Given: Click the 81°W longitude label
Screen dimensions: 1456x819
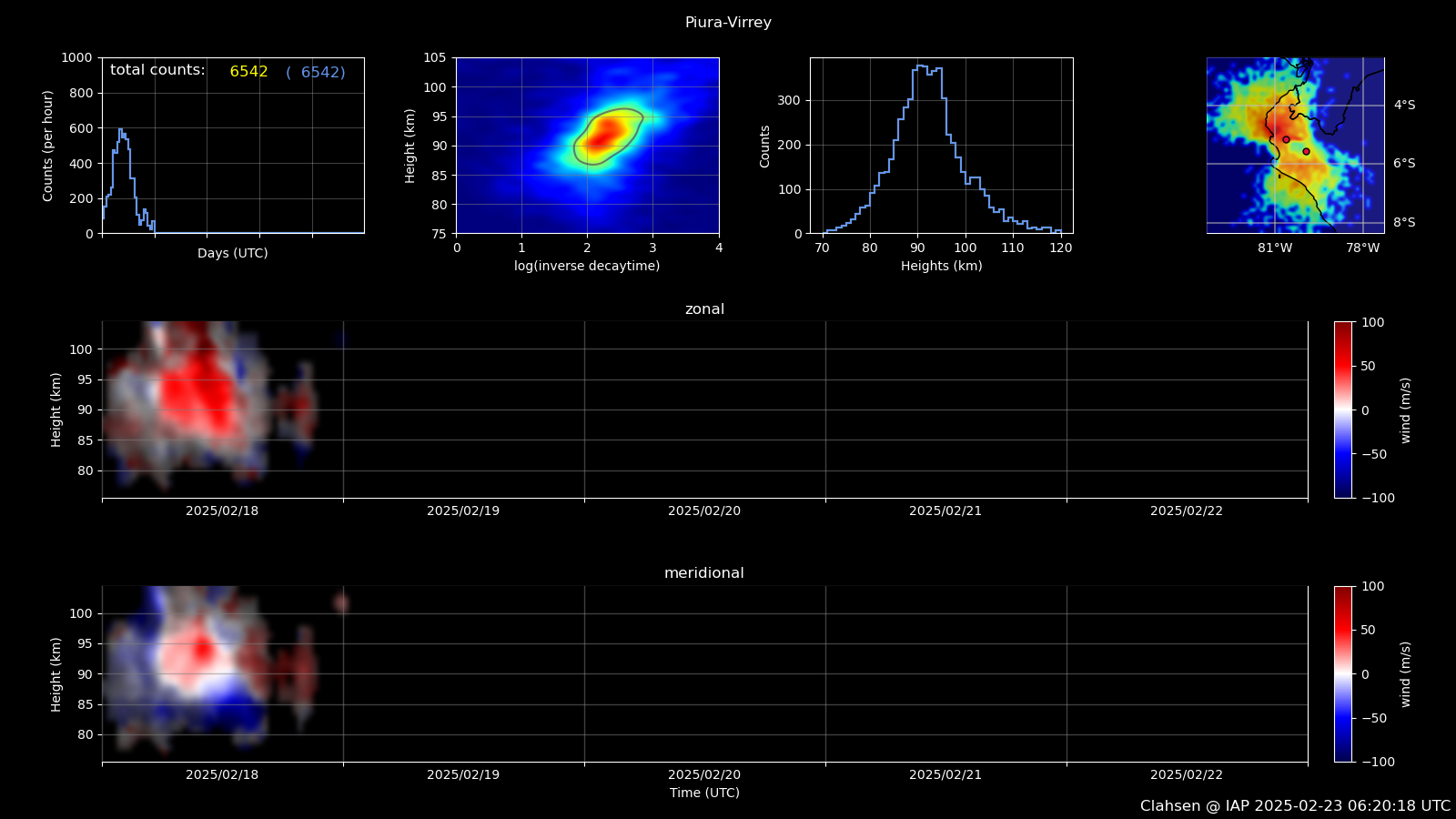Looking at the screenshot, I should (1275, 248).
